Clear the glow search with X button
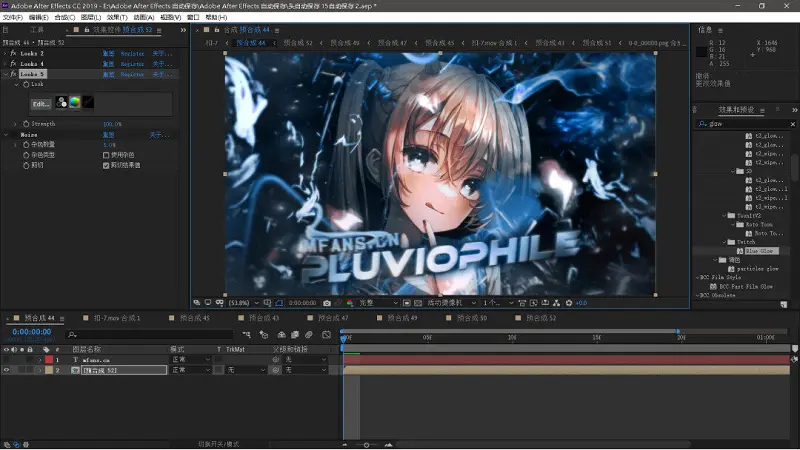800x450 pixels. tap(792, 124)
